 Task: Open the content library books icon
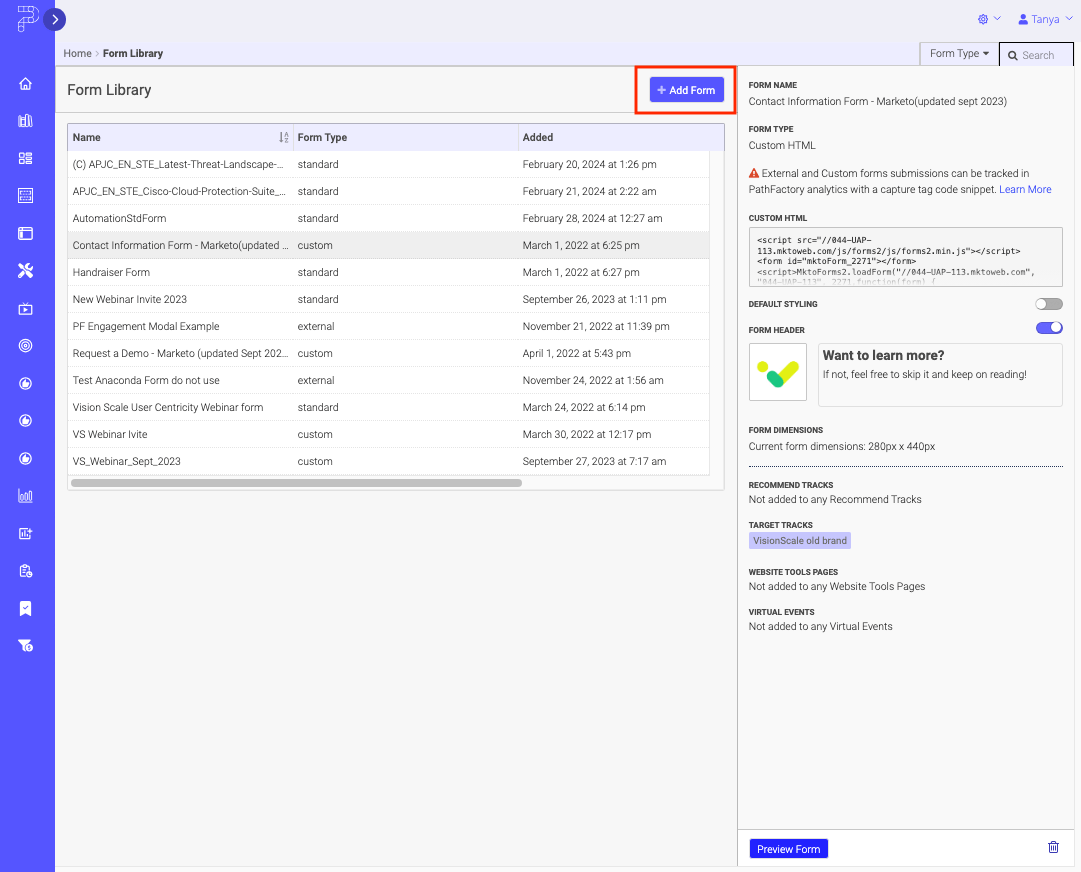pos(26,121)
